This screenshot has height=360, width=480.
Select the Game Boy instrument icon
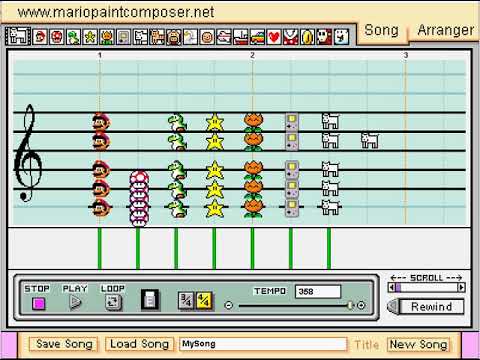tap(124, 37)
